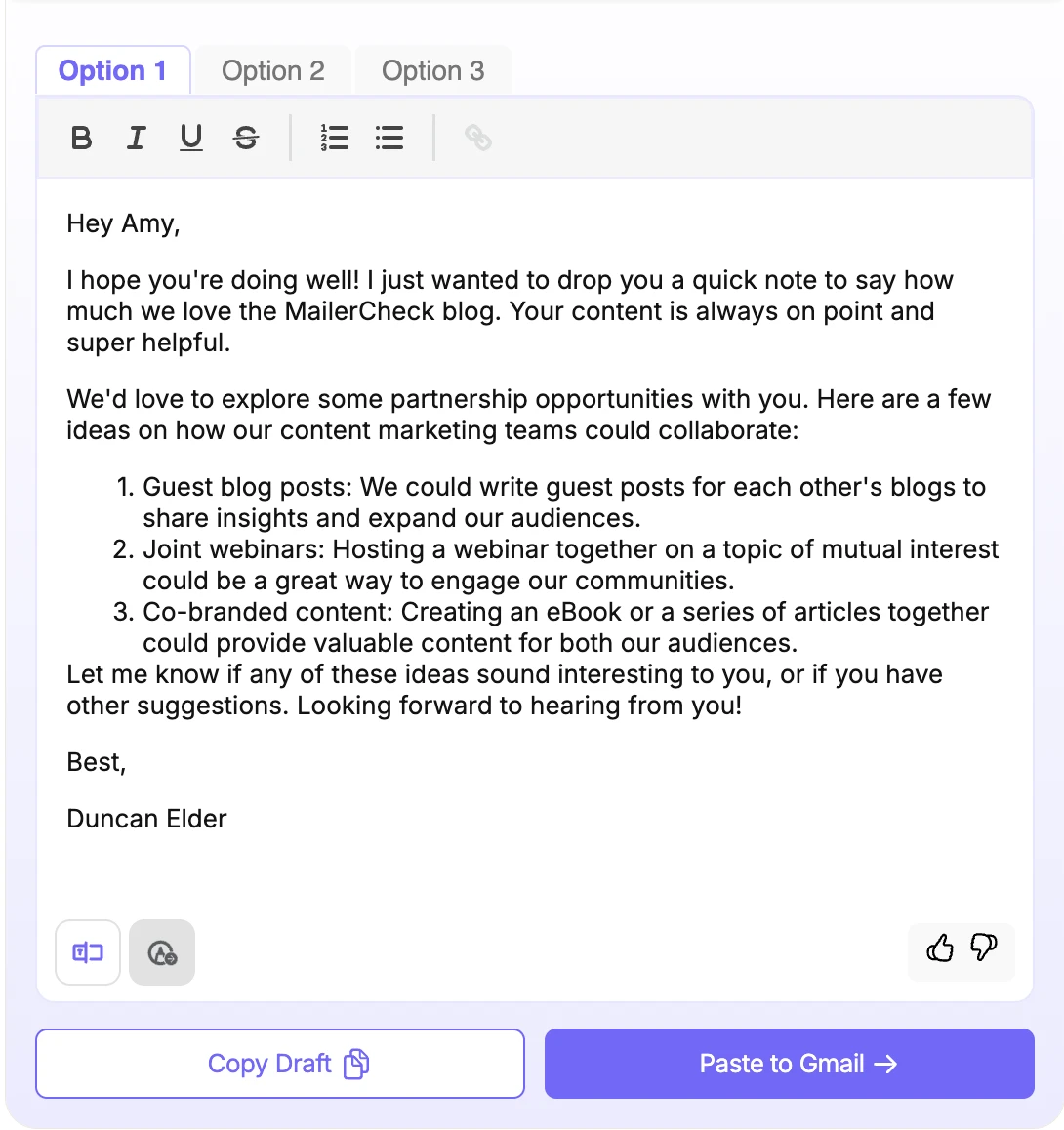The height and width of the screenshot is (1130, 1064).
Task: Give the draft a thumbs up
Action: pyautogui.click(x=940, y=948)
